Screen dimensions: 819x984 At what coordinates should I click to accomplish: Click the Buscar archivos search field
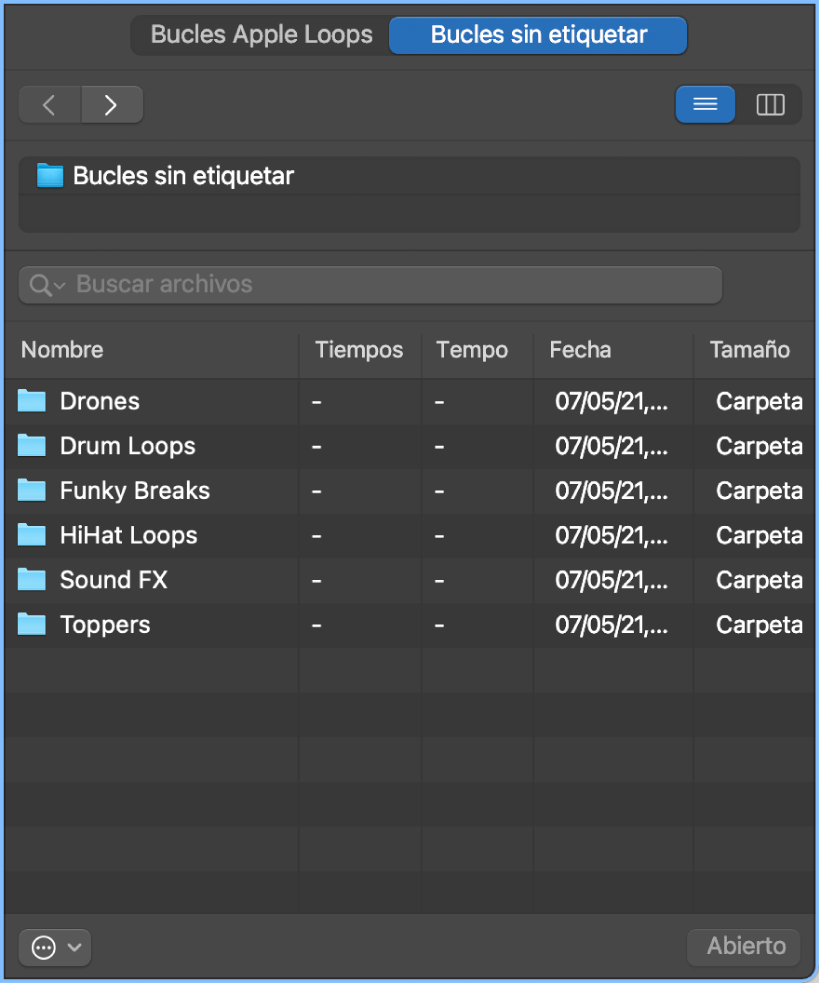tap(370, 284)
